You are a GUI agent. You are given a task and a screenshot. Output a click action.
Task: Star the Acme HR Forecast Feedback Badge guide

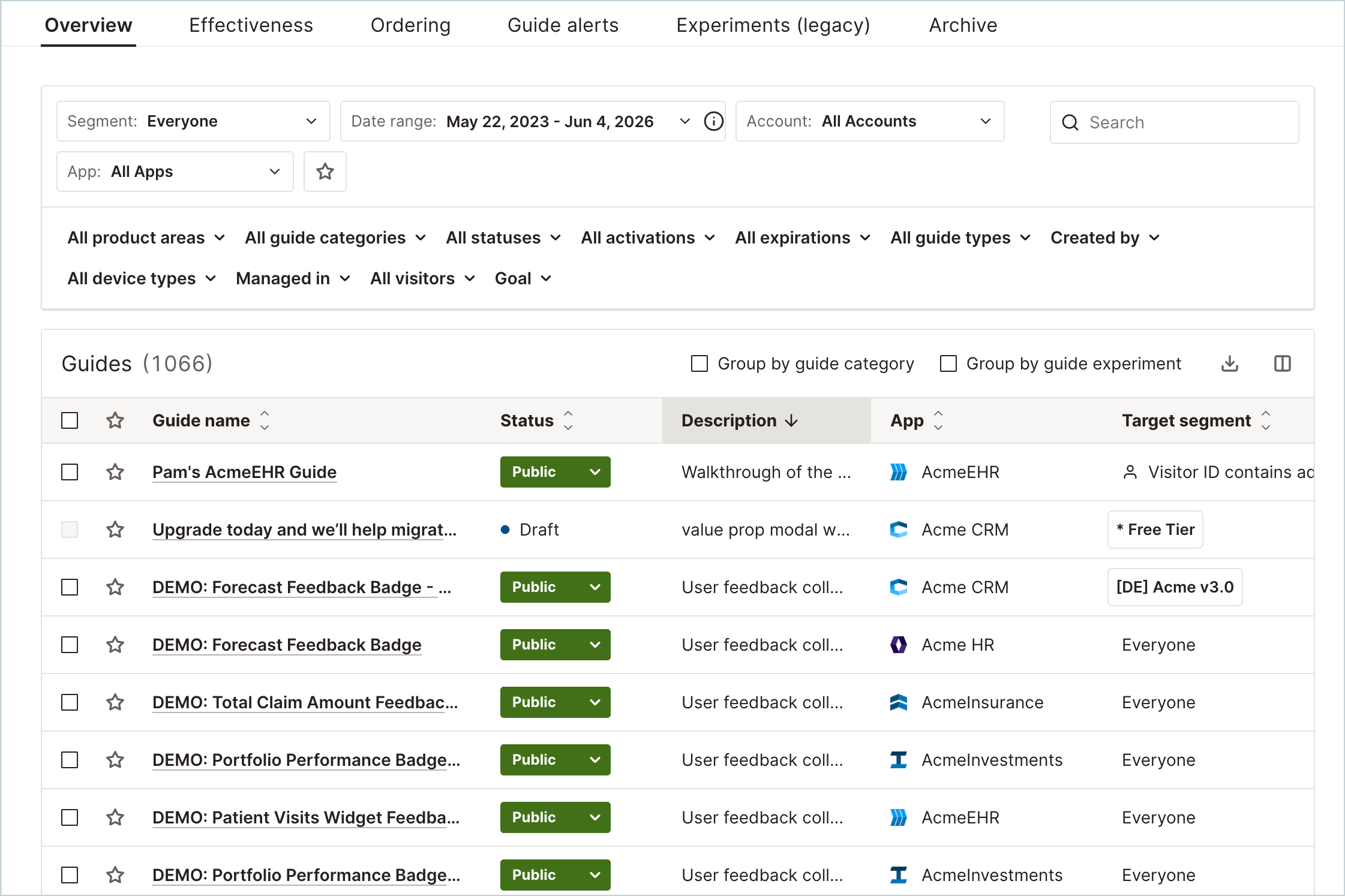click(115, 645)
